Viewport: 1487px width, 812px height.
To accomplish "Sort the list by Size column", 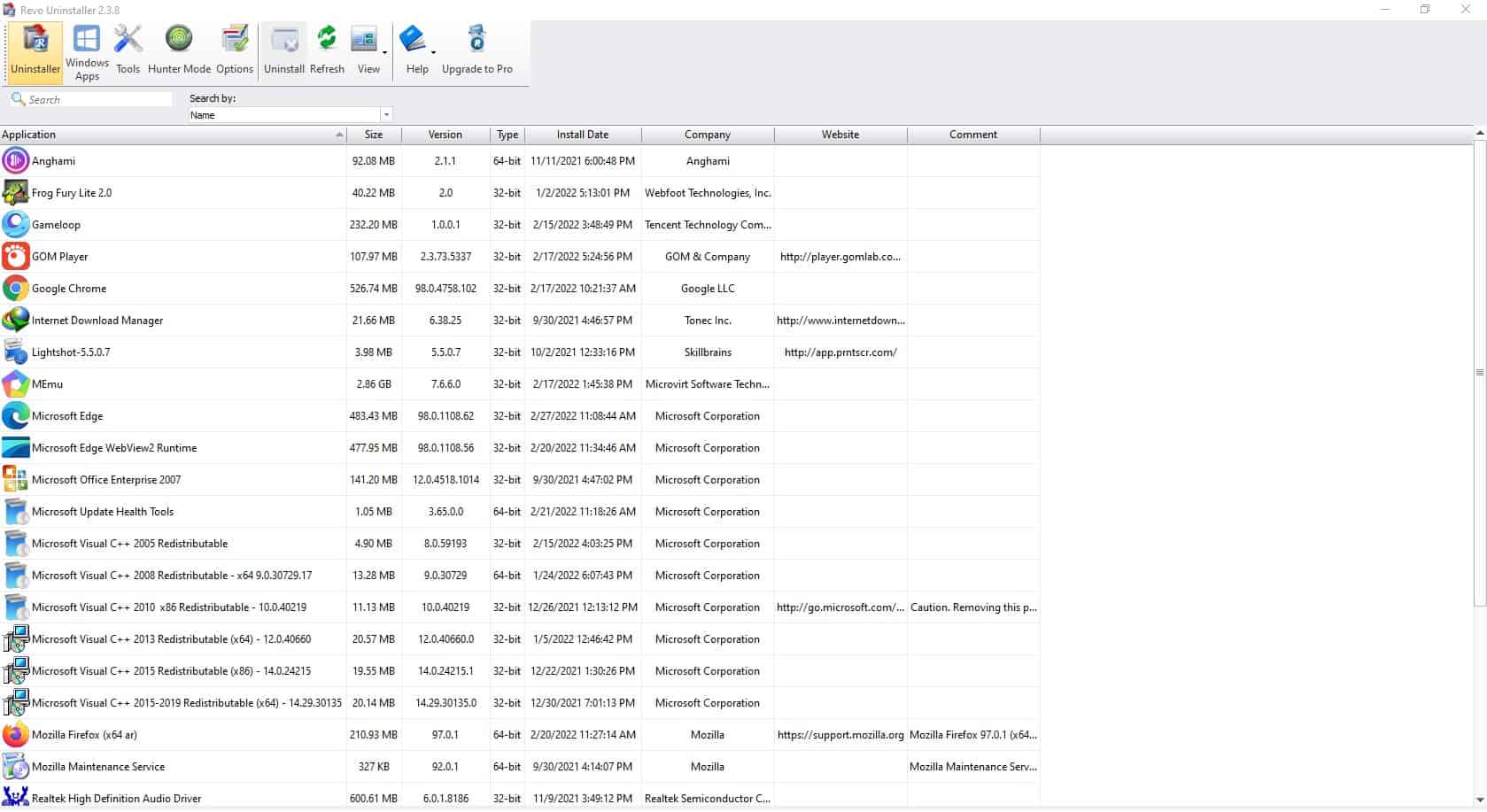I will 374,135.
